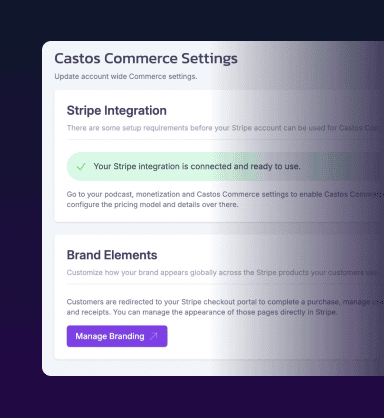This screenshot has width=384, height=418.
Task: Click the divider line under Brand Elements description
Action: pyautogui.click(x=223, y=284)
